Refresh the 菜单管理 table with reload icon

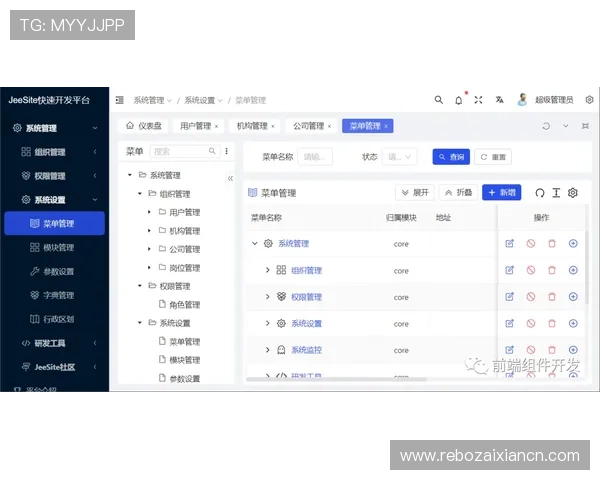[540, 193]
